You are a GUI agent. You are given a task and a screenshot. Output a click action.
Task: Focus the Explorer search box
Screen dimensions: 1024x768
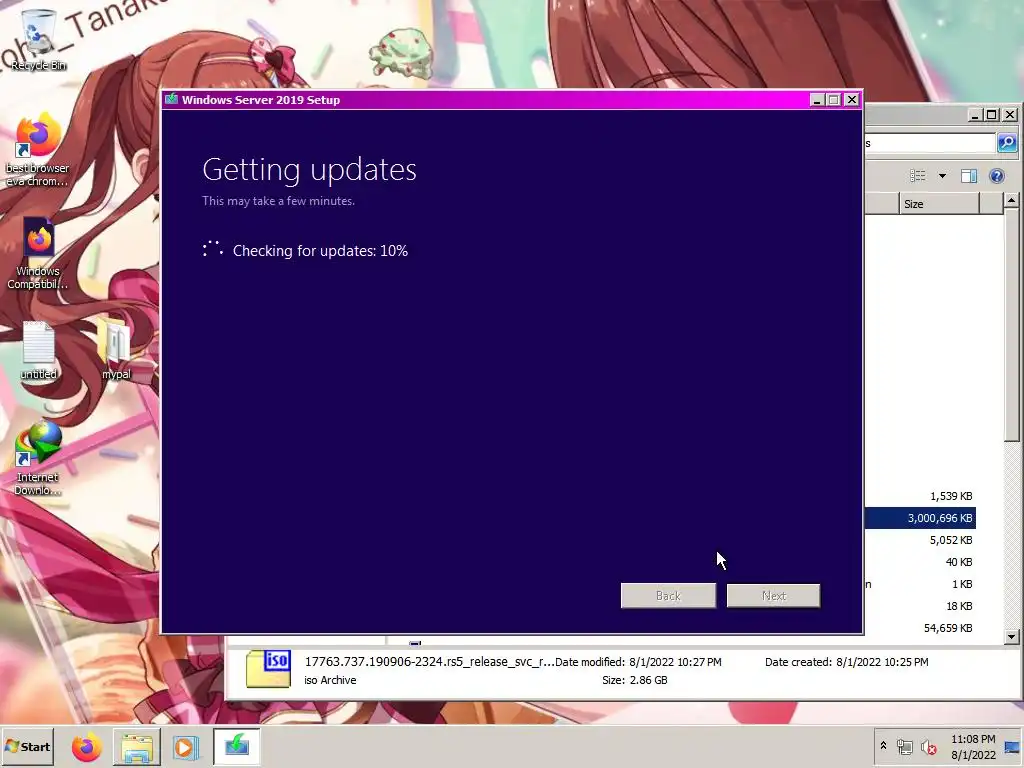(930, 143)
